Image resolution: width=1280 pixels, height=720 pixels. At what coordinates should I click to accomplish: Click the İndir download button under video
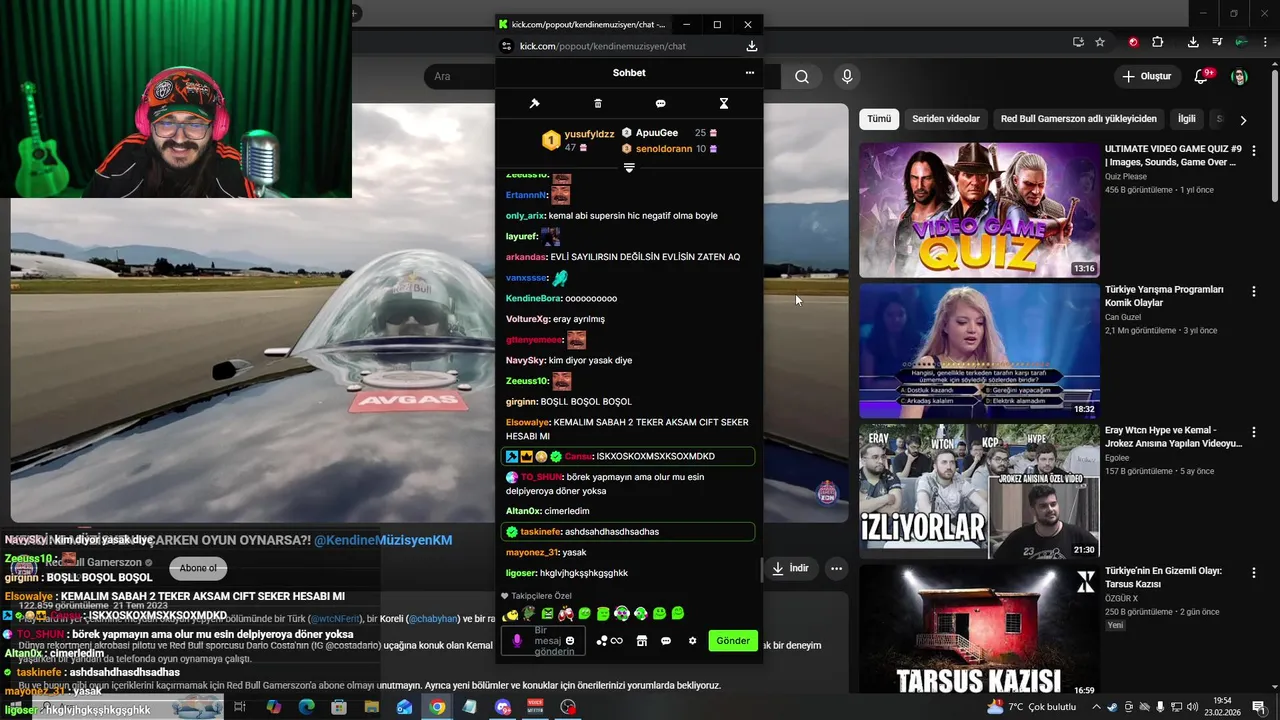point(789,568)
